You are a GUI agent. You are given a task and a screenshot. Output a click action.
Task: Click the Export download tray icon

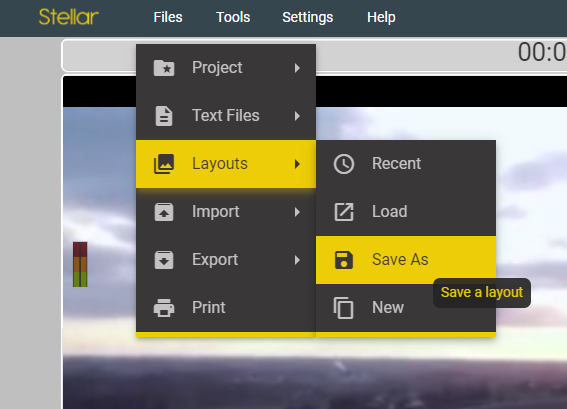point(164,260)
